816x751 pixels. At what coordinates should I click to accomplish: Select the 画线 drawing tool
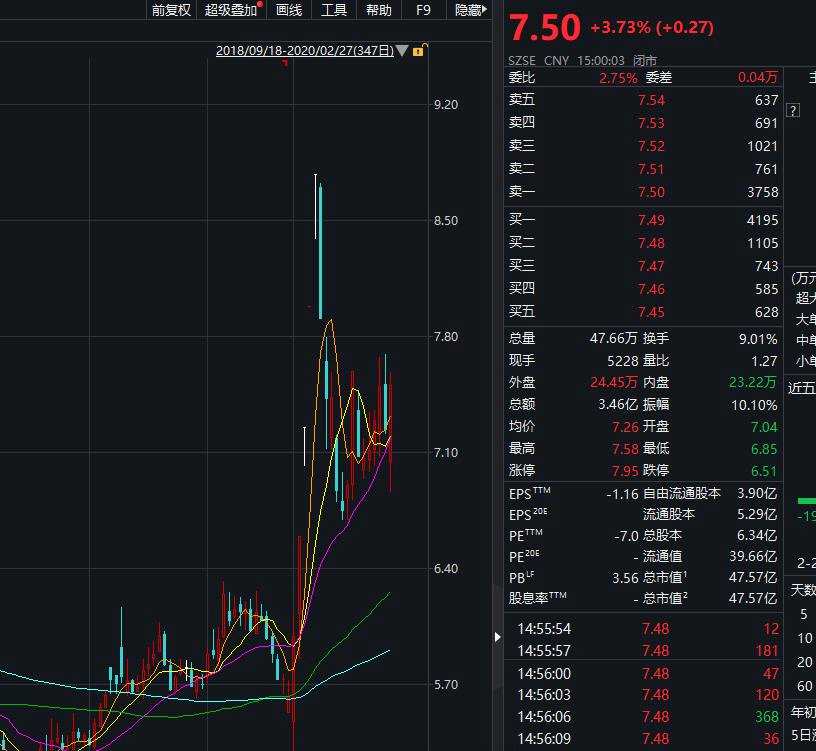(x=289, y=10)
